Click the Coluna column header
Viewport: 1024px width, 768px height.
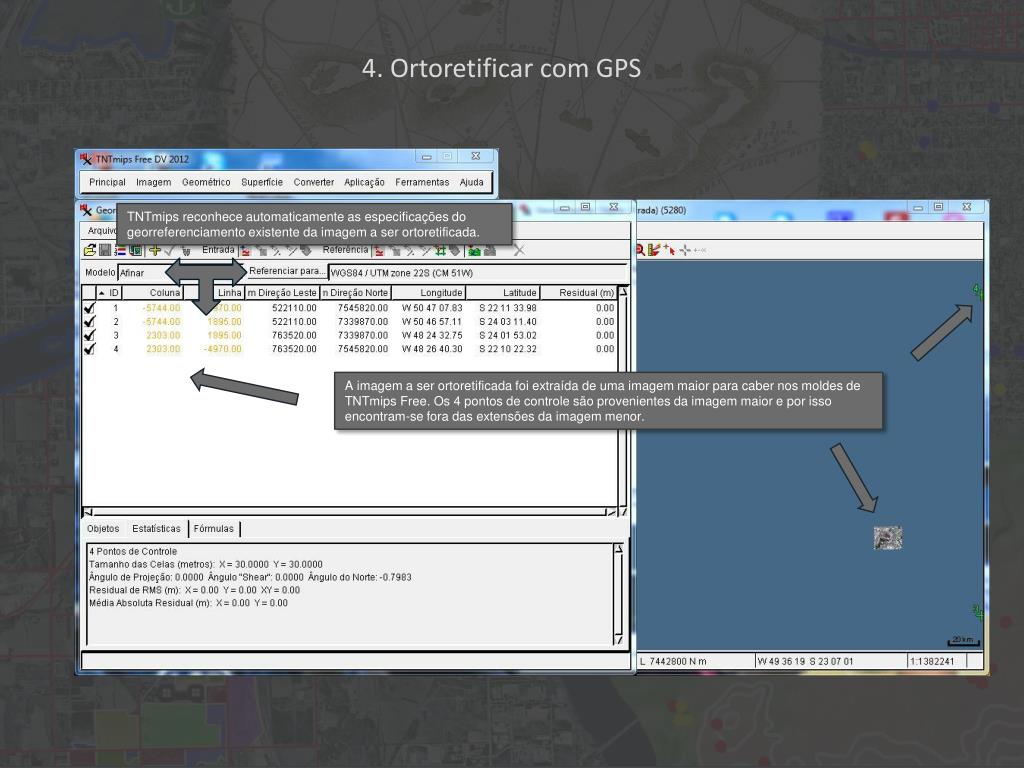point(152,293)
